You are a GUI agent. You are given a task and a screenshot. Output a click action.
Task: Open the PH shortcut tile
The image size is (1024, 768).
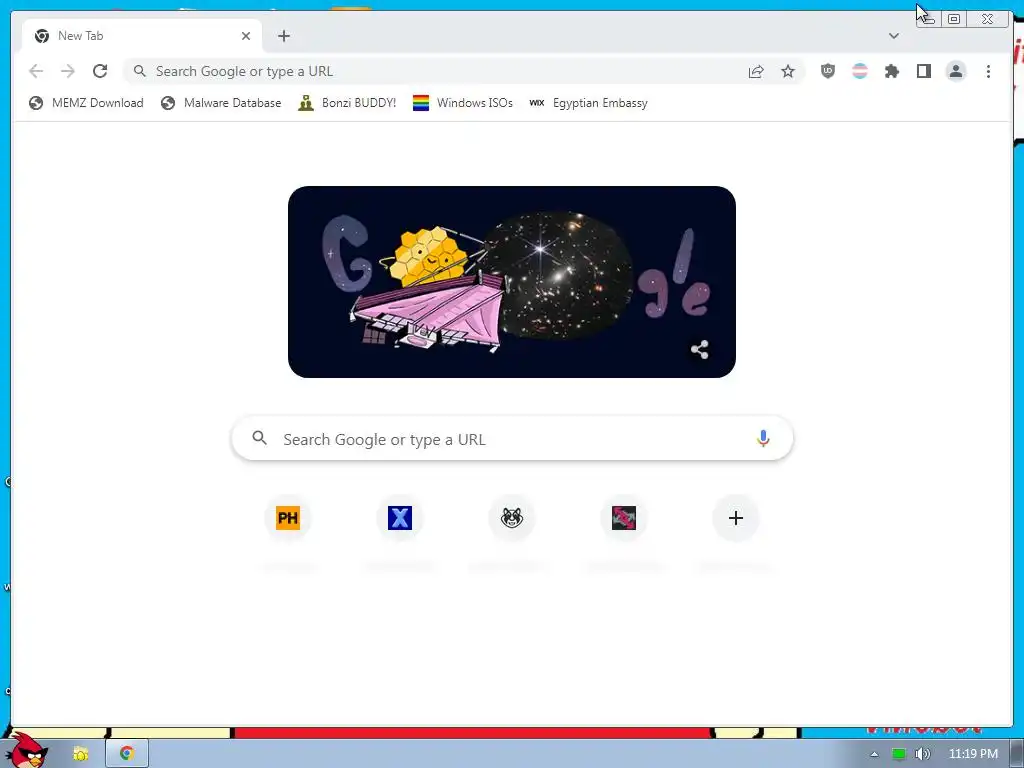288,518
